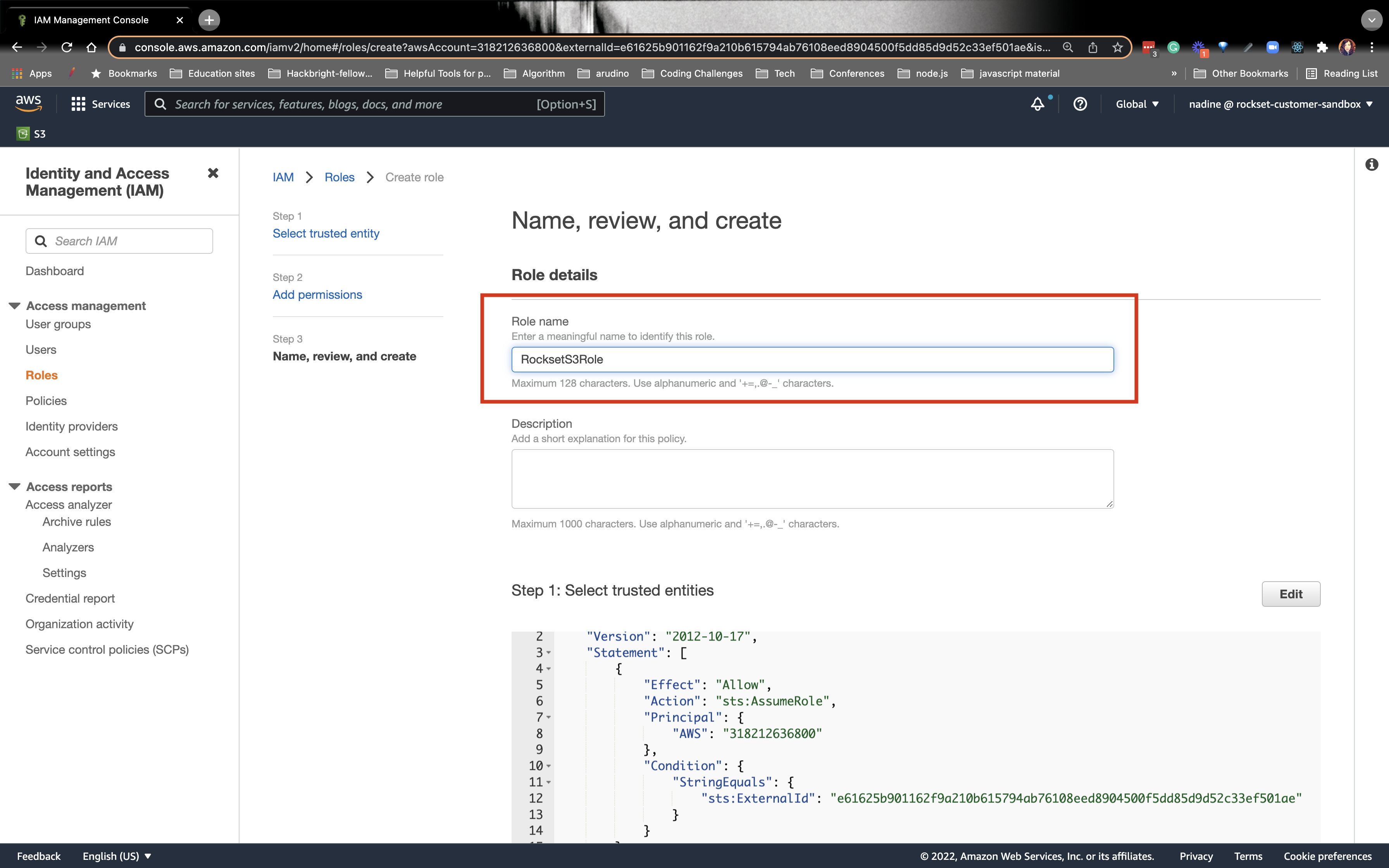Open a new browser tab
1389x868 pixels.
click(209, 20)
